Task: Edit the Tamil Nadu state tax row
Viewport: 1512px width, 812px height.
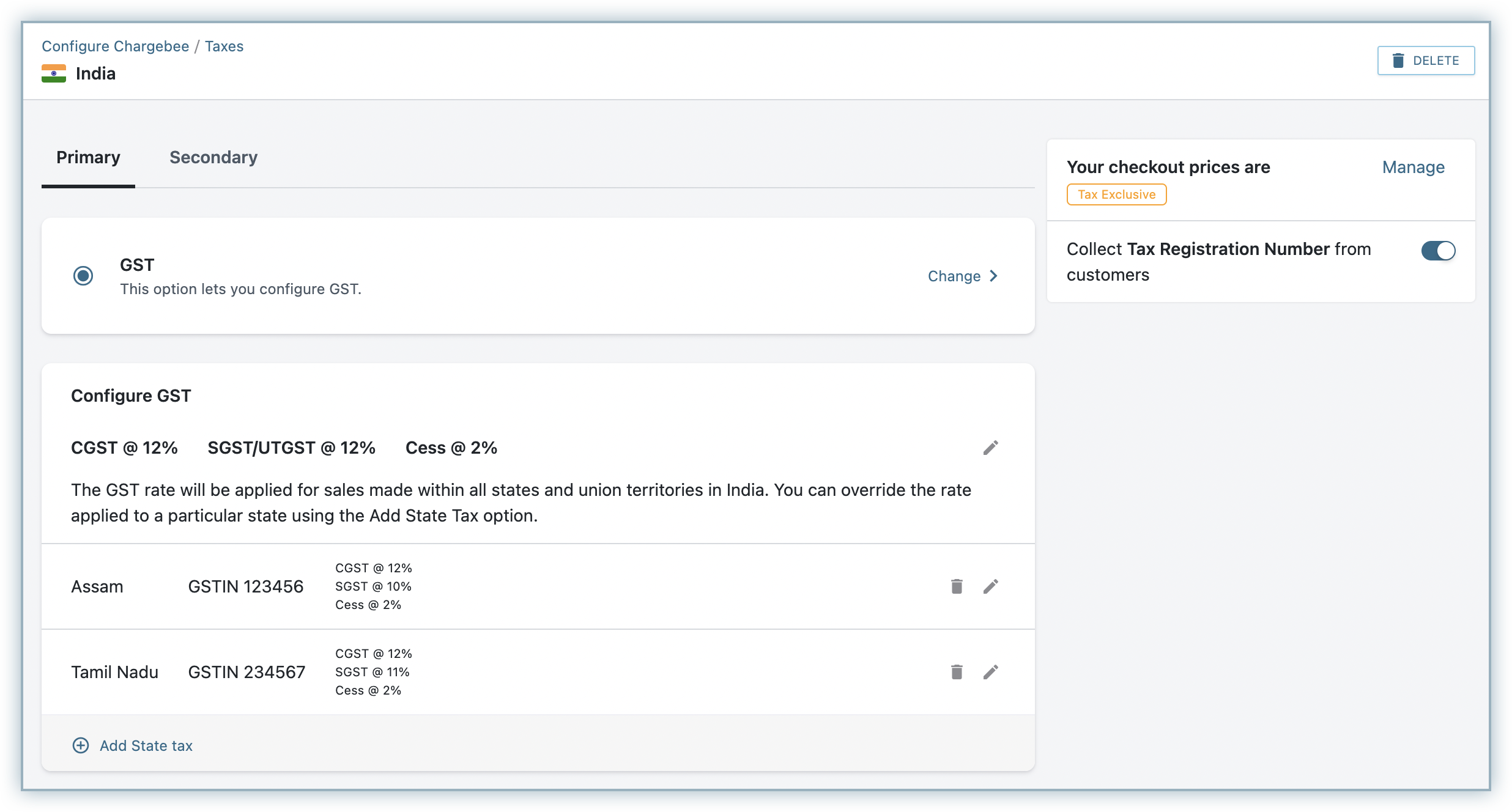Action: click(x=990, y=672)
